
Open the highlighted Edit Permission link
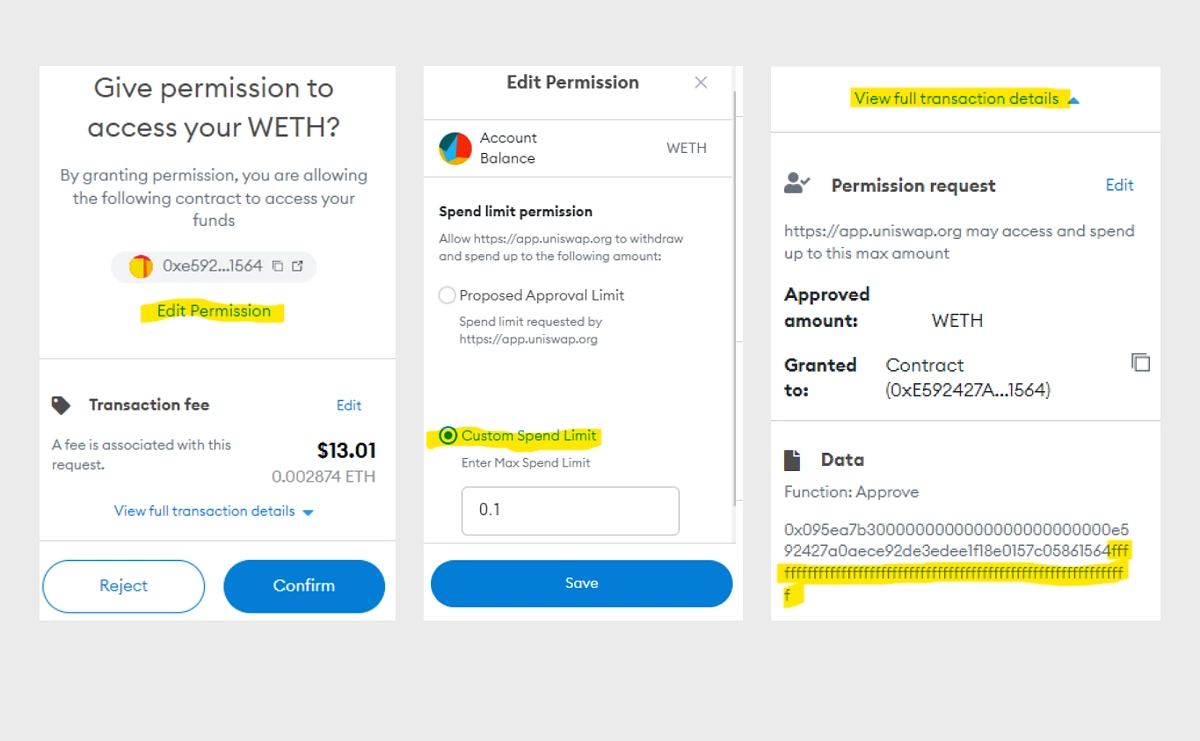click(214, 311)
